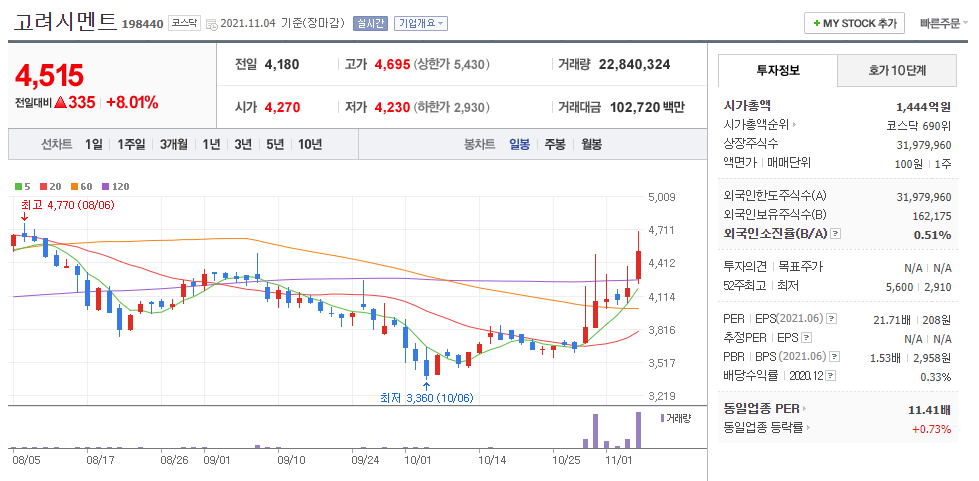
Task: Switch to the 호가10단계 tab
Action: tap(897, 70)
